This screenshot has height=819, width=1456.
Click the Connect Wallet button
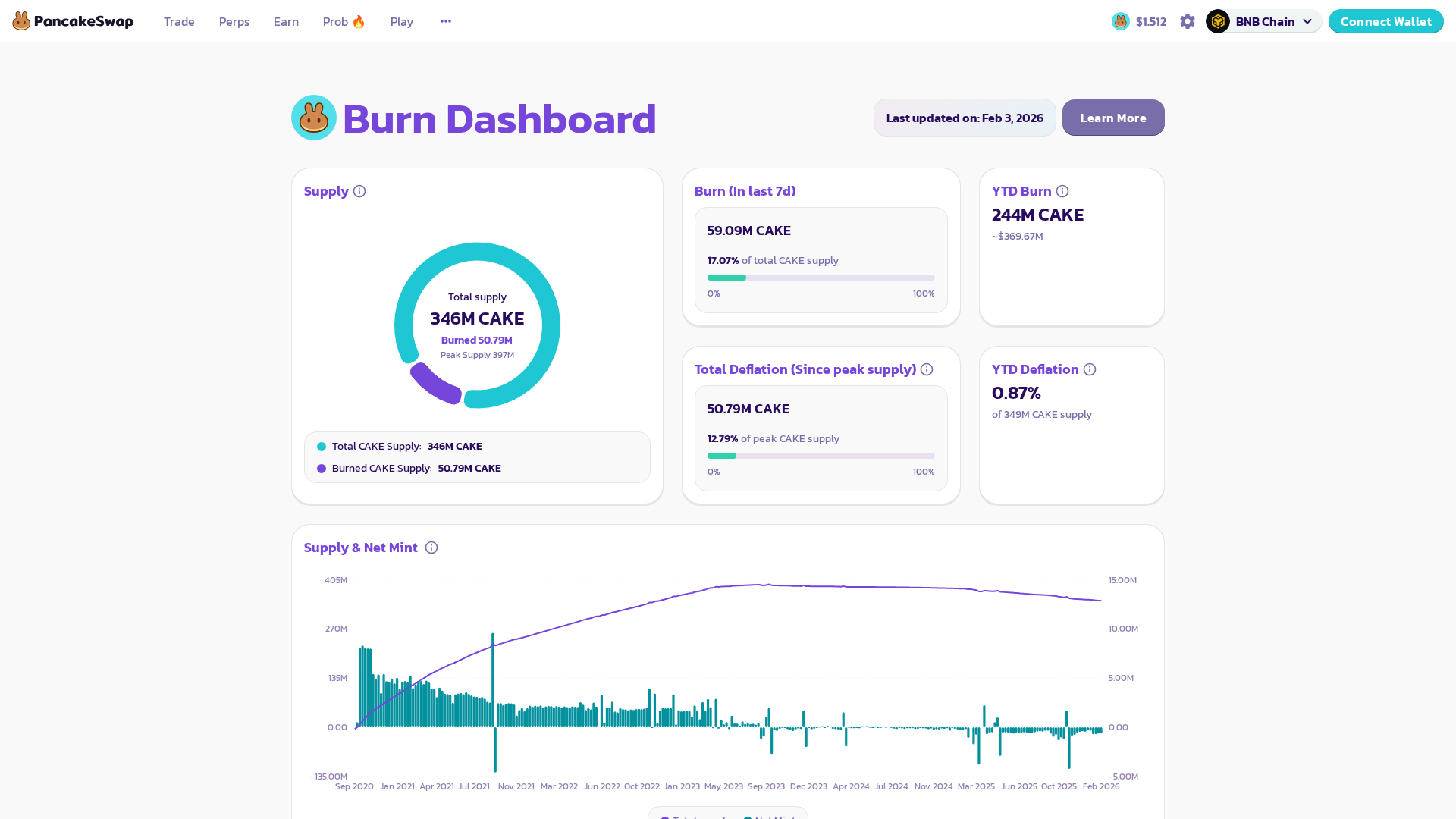coord(1386,21)
